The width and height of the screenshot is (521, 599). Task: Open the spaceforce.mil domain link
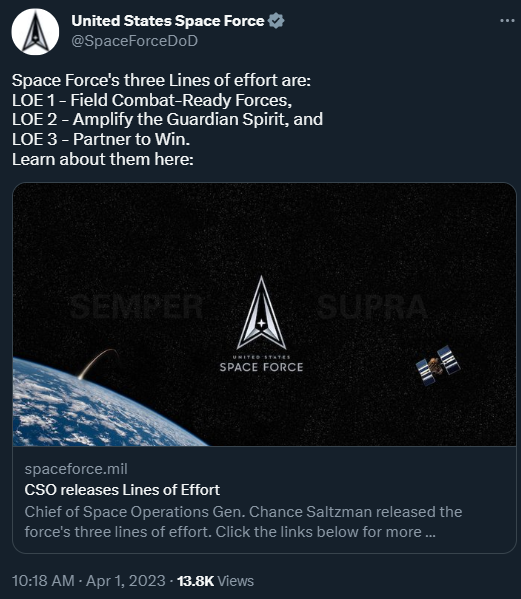click(76, 469)
